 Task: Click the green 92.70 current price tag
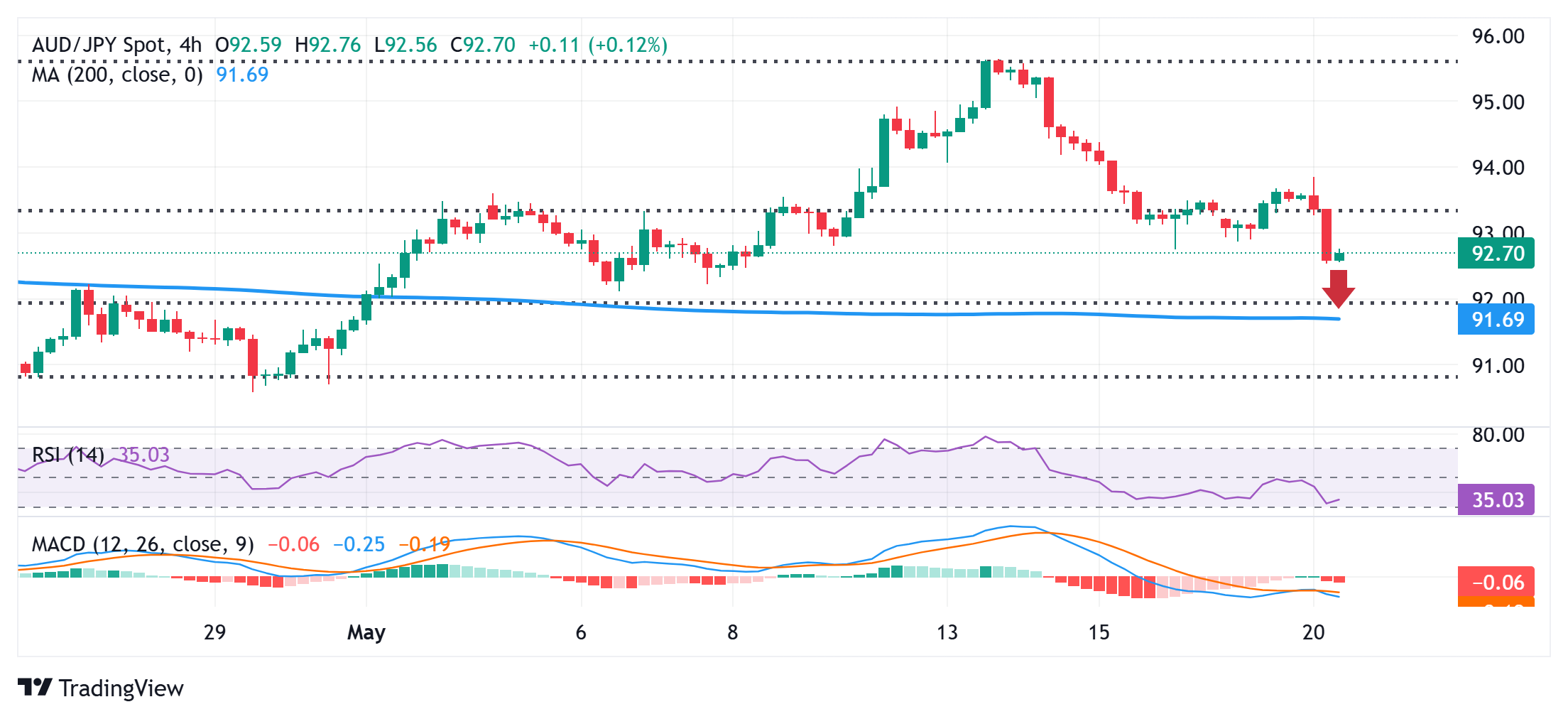[x=1496, y=254]
